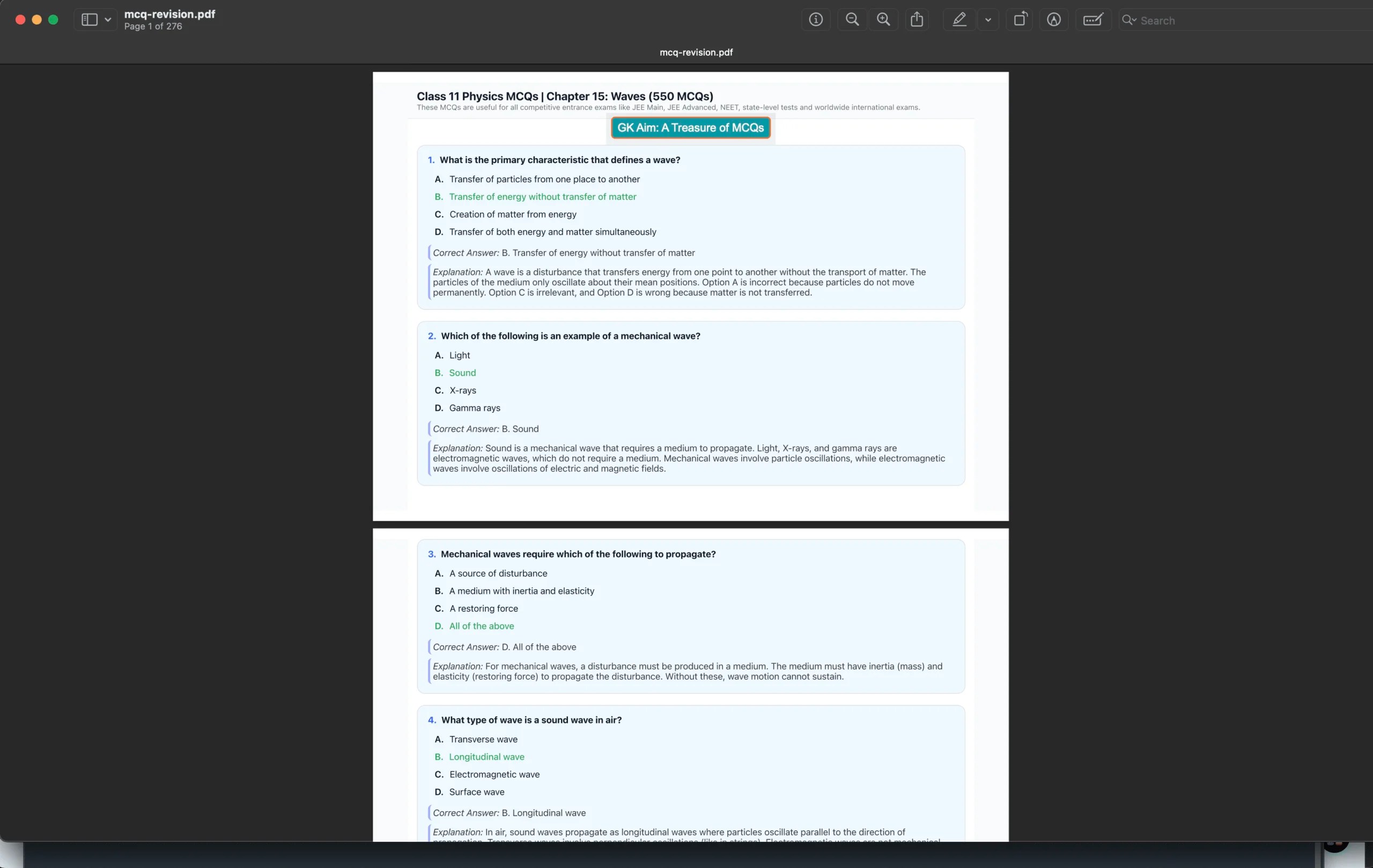Click the Zoom Out magnifier

[x=852, y=20]
